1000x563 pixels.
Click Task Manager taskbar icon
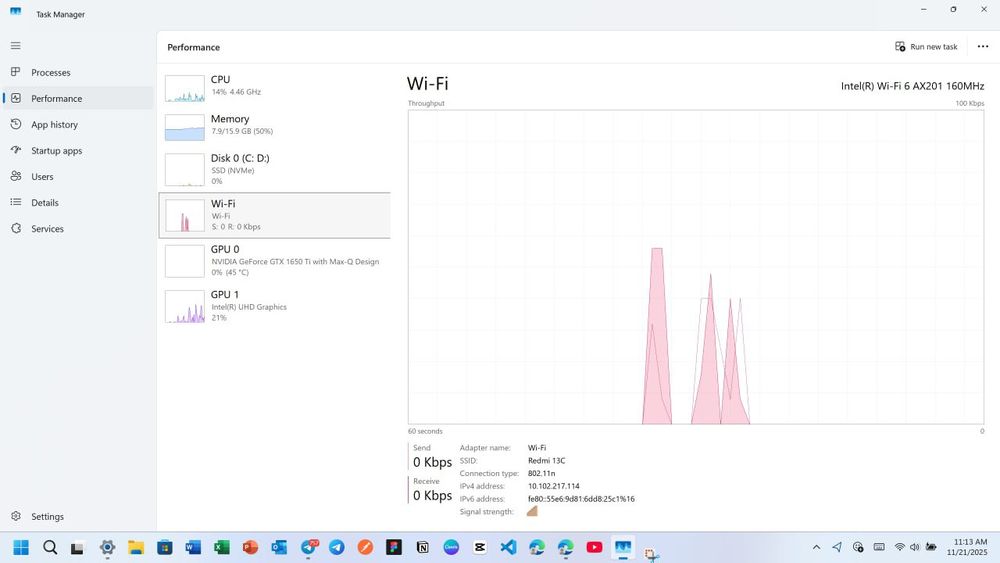coord(622,547)
